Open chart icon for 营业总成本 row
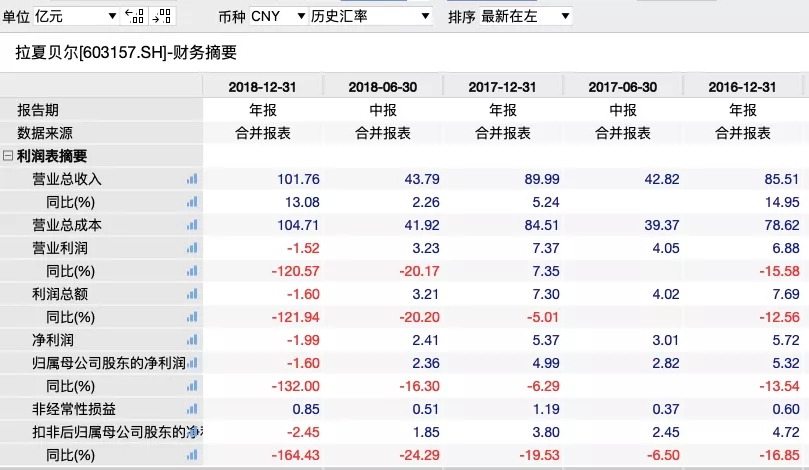Screen dimensions: 809x470 [x=192, y=225]
